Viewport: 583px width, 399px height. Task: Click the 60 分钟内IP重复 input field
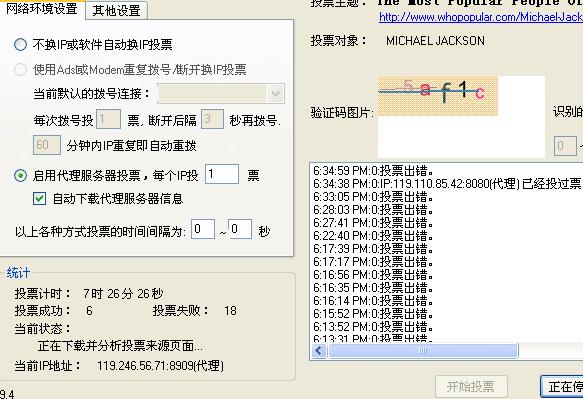(47, 145)
